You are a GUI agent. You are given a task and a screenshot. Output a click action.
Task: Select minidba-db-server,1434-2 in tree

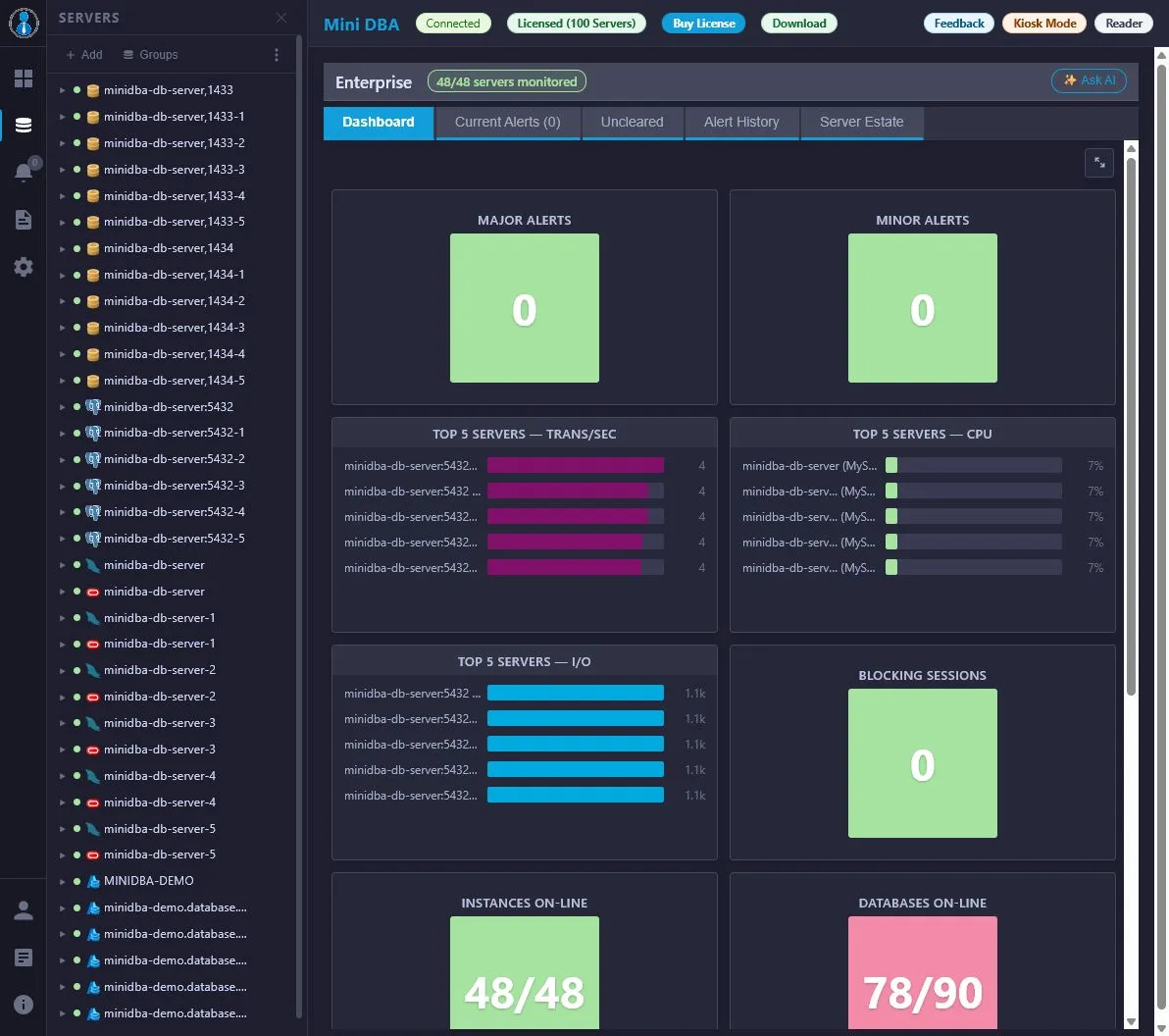pyautogui.click(x=175, y=301)
